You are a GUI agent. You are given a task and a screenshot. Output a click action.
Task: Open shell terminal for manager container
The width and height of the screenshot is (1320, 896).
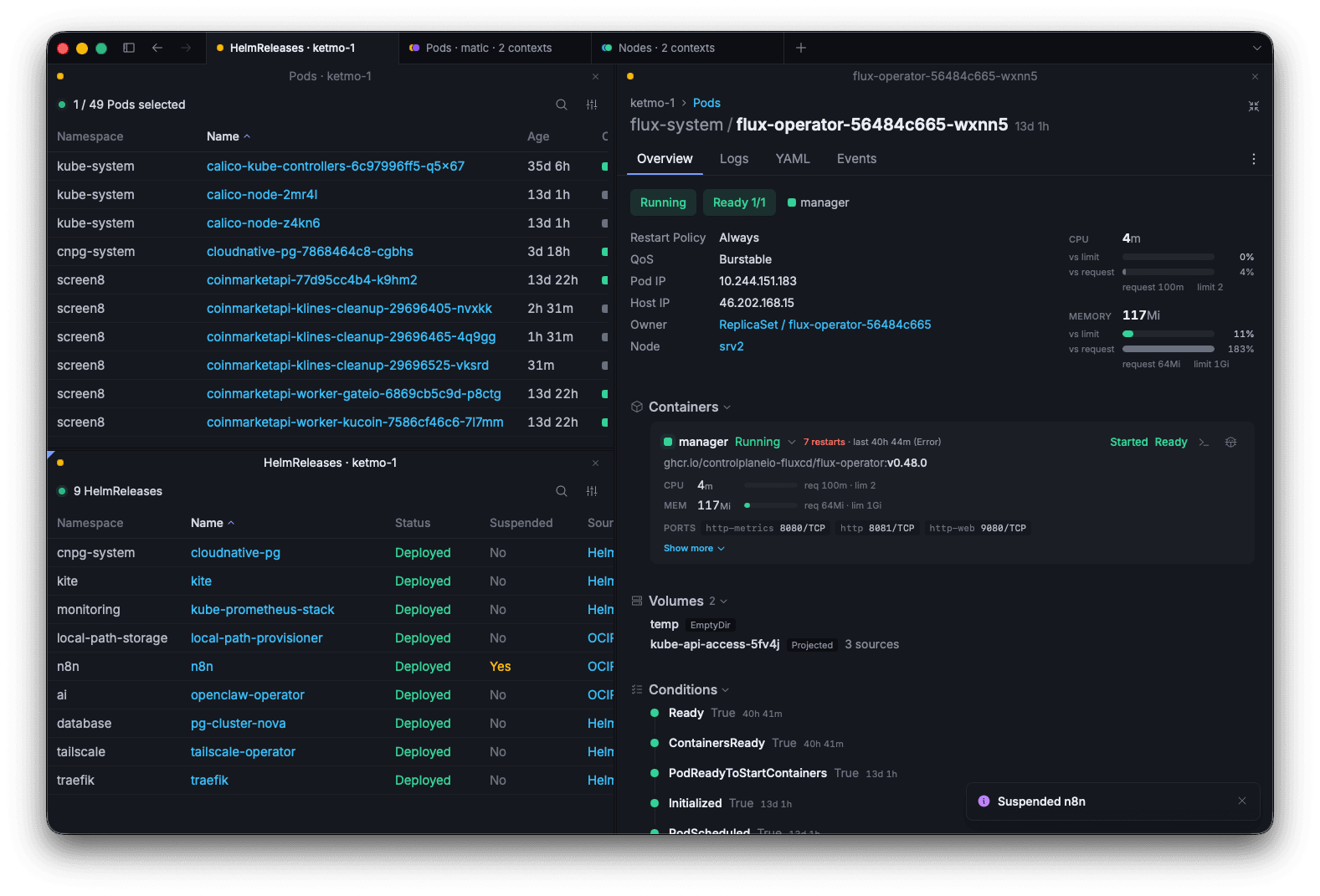click(x=1204, y=443)
